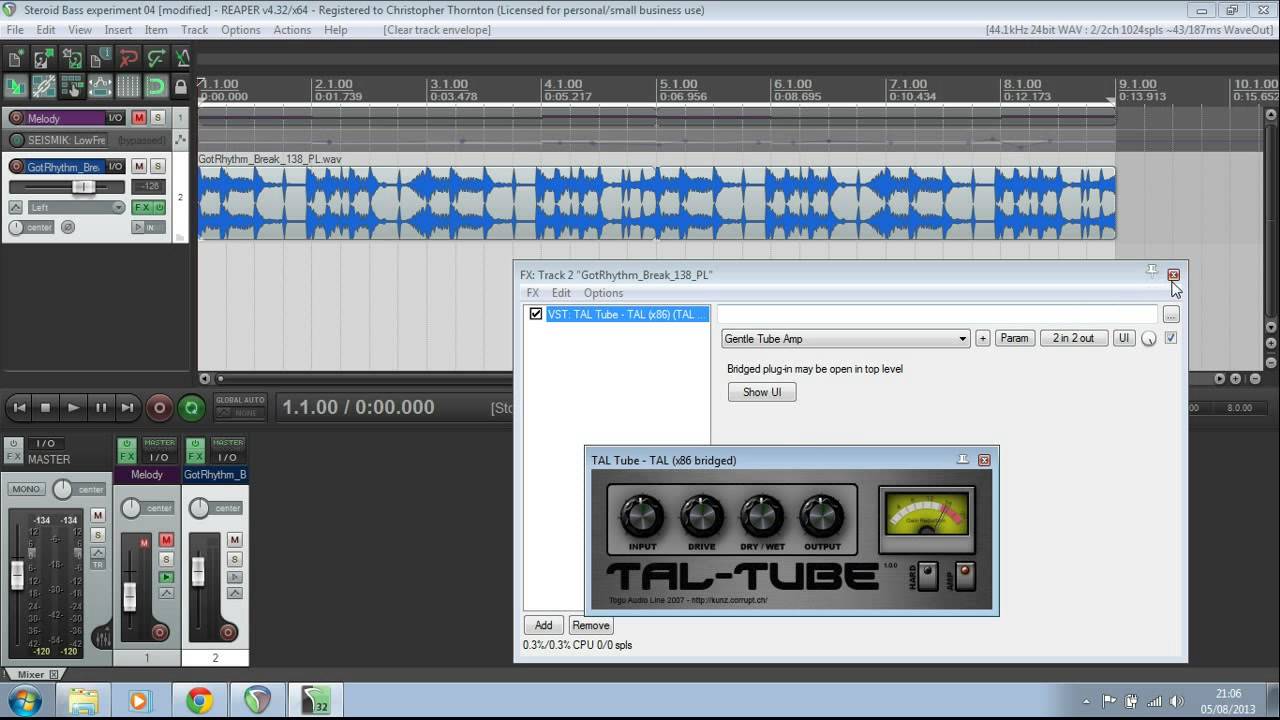This screenshot has height=720, width=1280.
Task: Open the Insert menu
Action: tap(118, 30)
